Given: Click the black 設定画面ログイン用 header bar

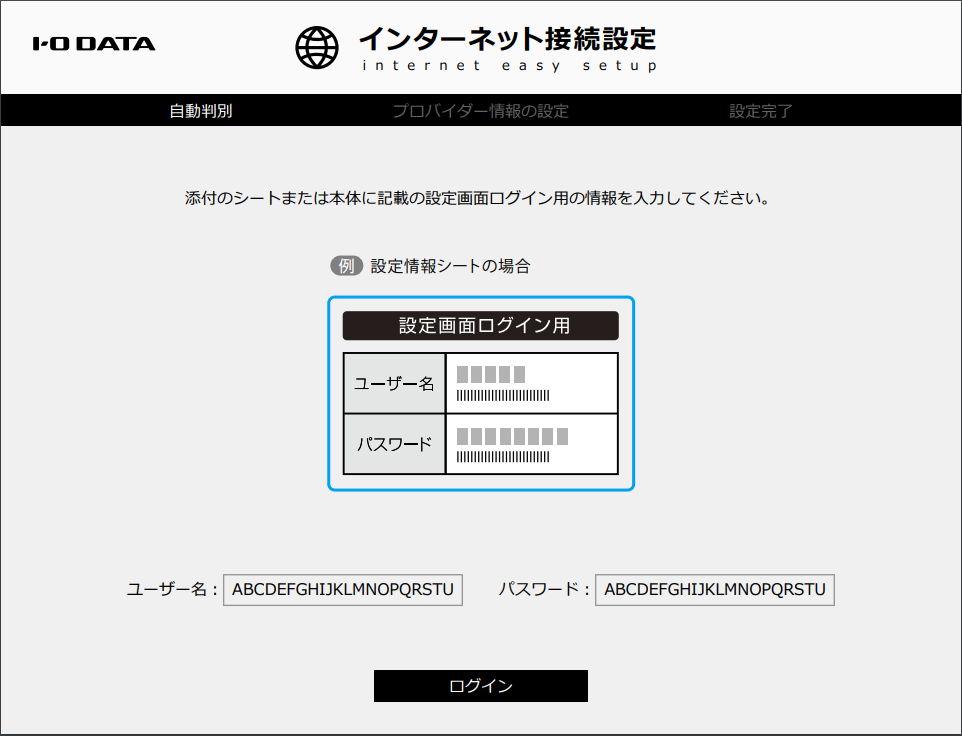Looking at the screenshot, I should coord(481,325).
